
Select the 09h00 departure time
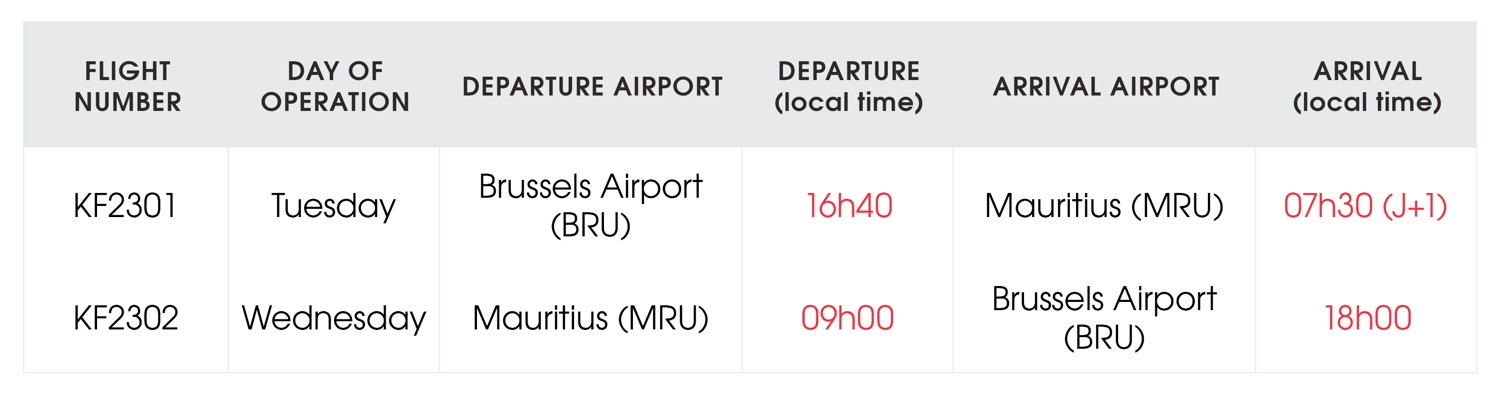pyautogui.click(x=848, y=318)
